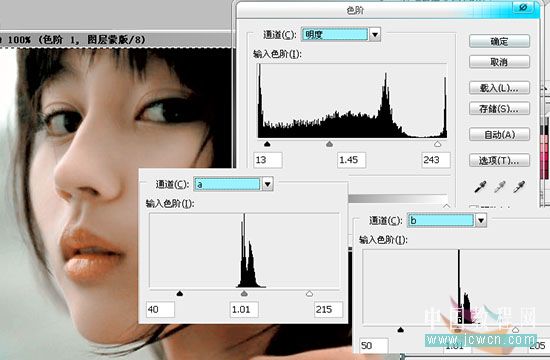Select the black point eyedropper
This screenshot has width=550, height=360.
[480, 187]
